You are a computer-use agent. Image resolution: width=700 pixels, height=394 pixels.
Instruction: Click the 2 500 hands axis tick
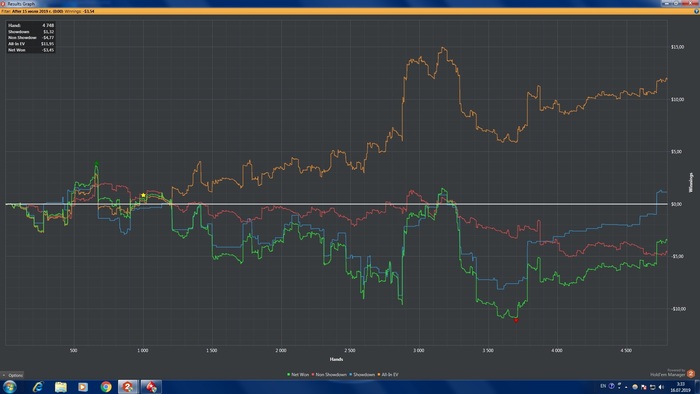pyautogui.click(x=350, y=350)
